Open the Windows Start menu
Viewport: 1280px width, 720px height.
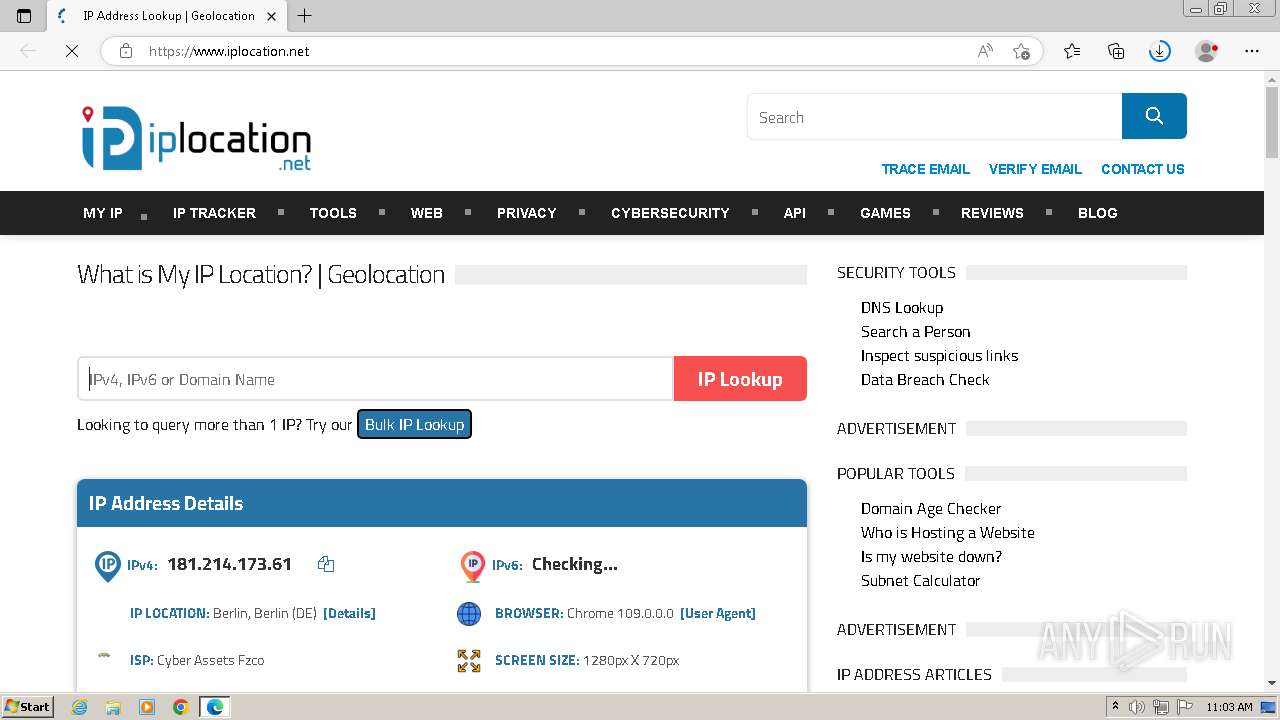27,707
